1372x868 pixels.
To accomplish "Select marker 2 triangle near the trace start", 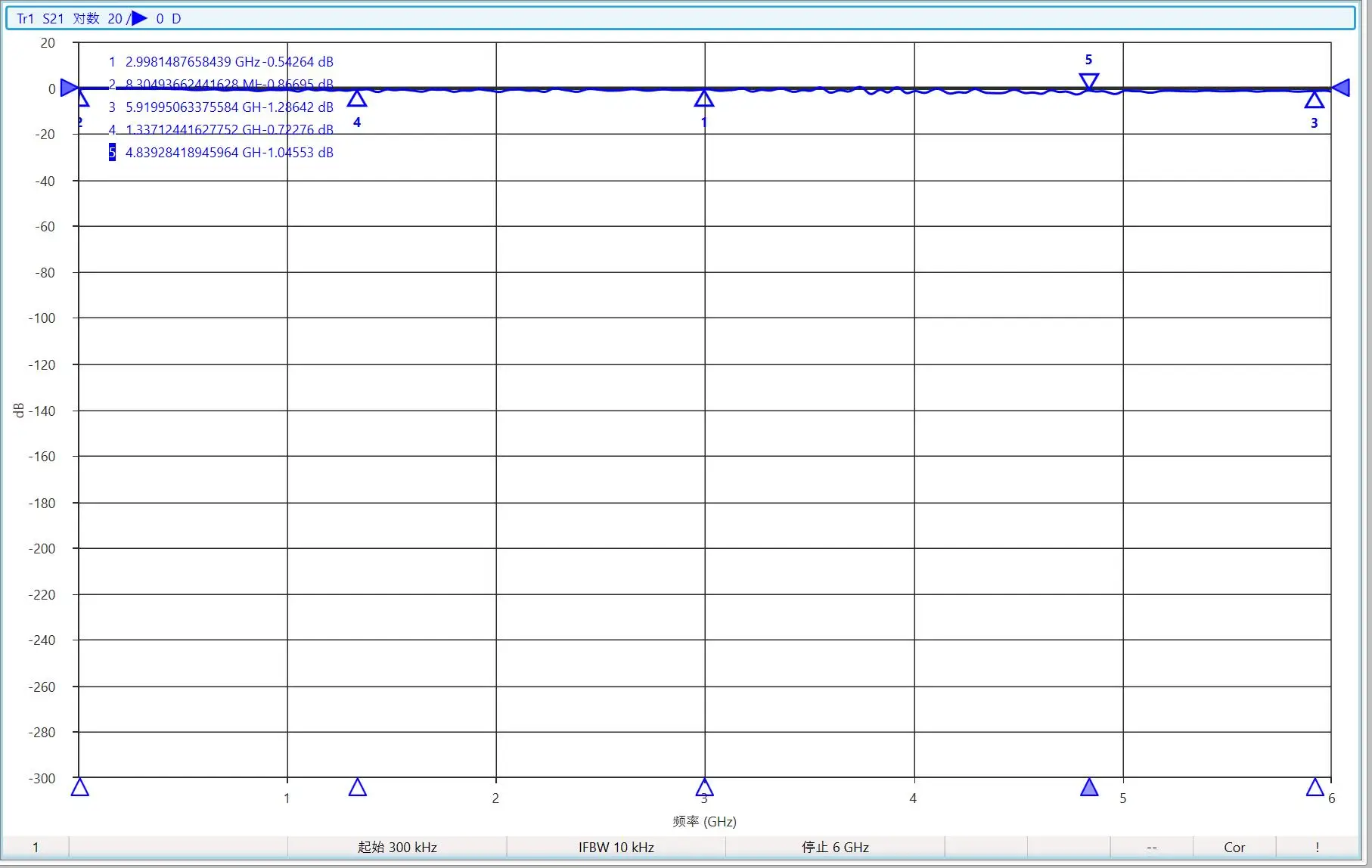I will coord(83,98).
